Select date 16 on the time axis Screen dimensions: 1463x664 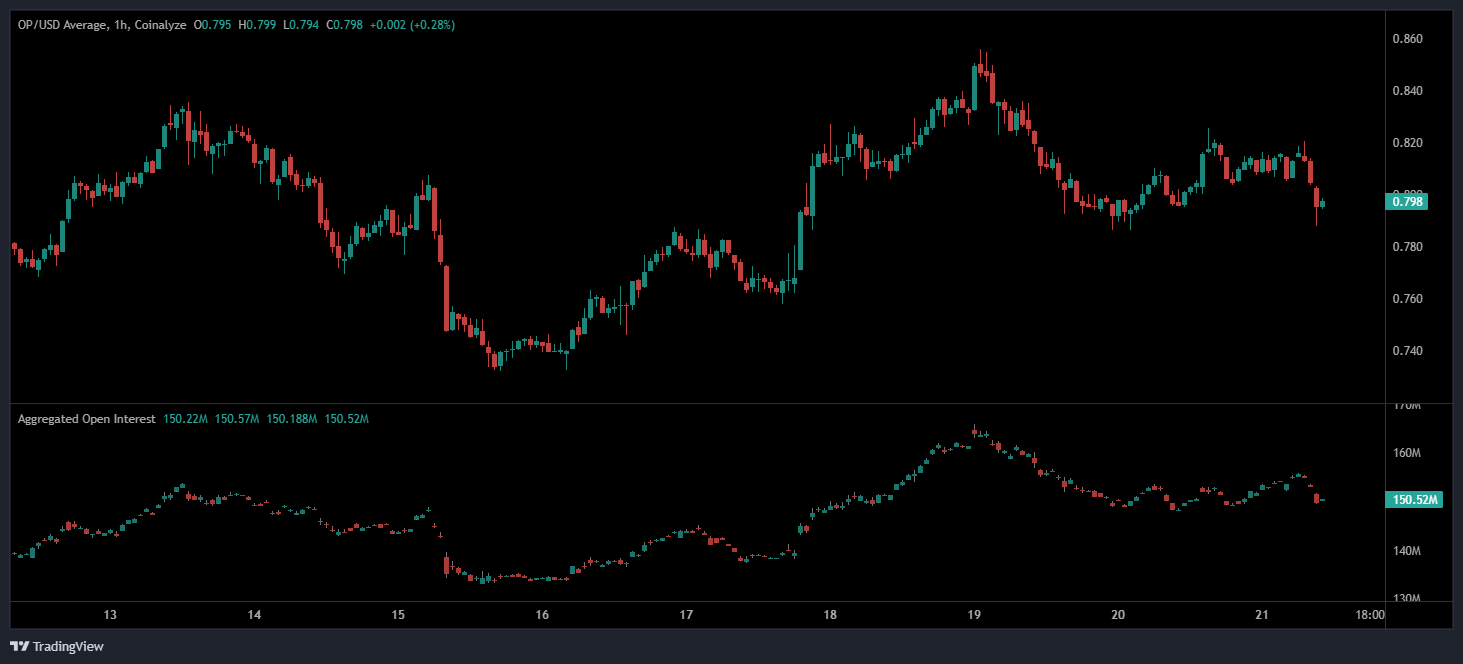(x=542, y=615)
